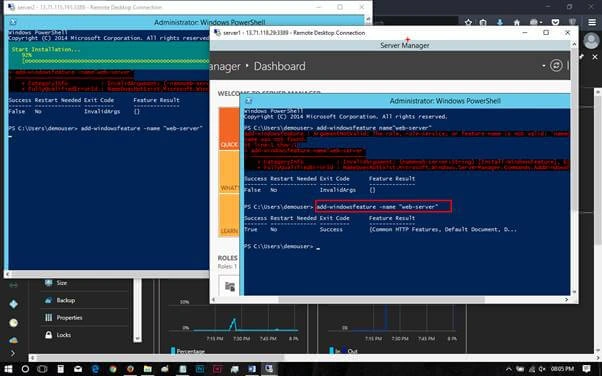Viewport: 602px width, 376px height.
Task: Click the Backup cloud icon
Action: (x=48, y=300)
